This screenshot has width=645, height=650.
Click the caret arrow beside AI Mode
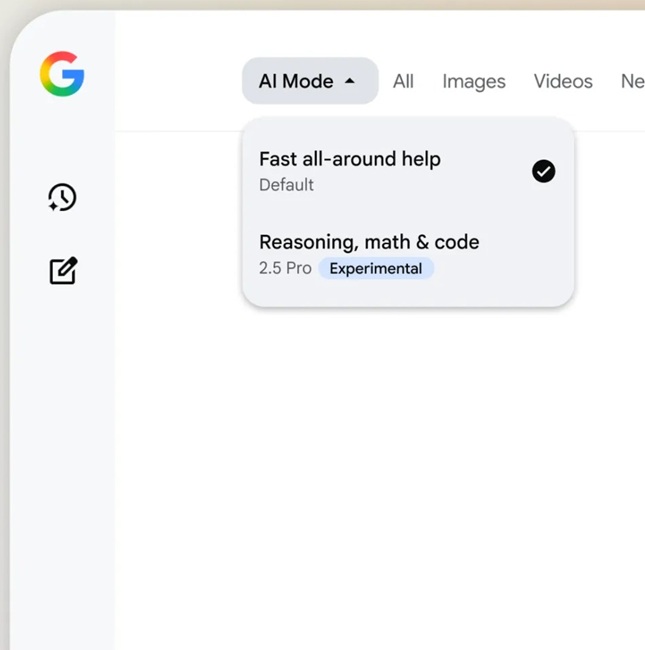click(x=349, y=81)
